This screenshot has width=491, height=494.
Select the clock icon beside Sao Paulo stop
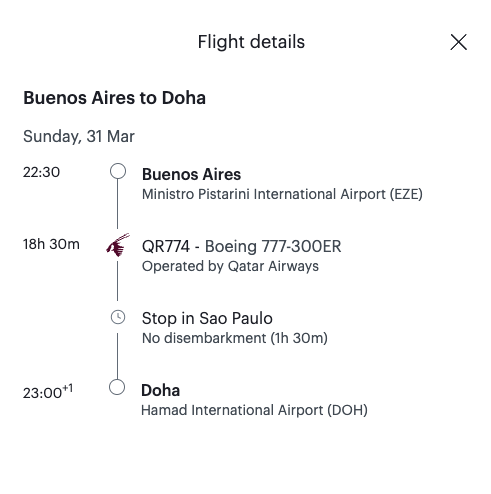click(118, 317)
